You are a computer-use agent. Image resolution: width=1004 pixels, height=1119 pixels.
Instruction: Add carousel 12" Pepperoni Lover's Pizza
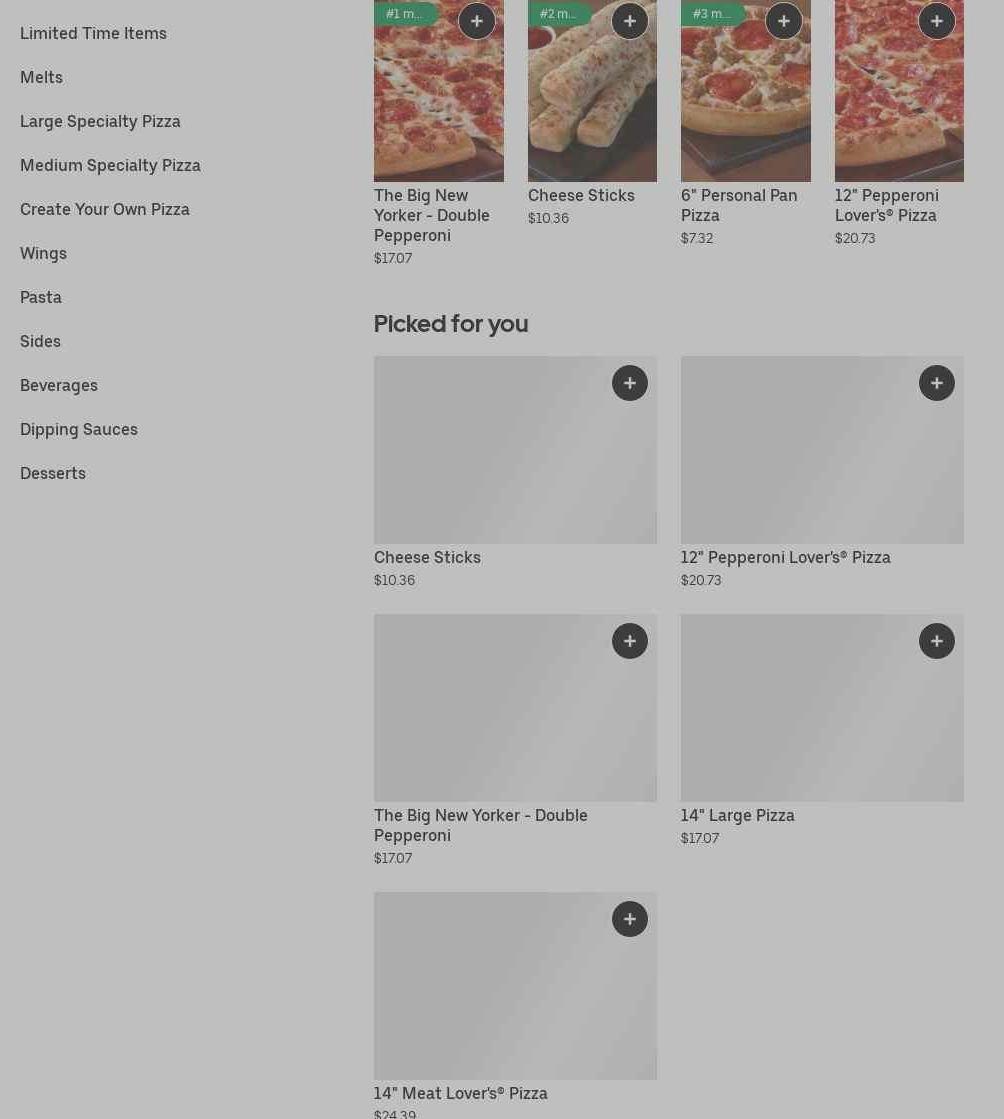[x=937, y=21]
